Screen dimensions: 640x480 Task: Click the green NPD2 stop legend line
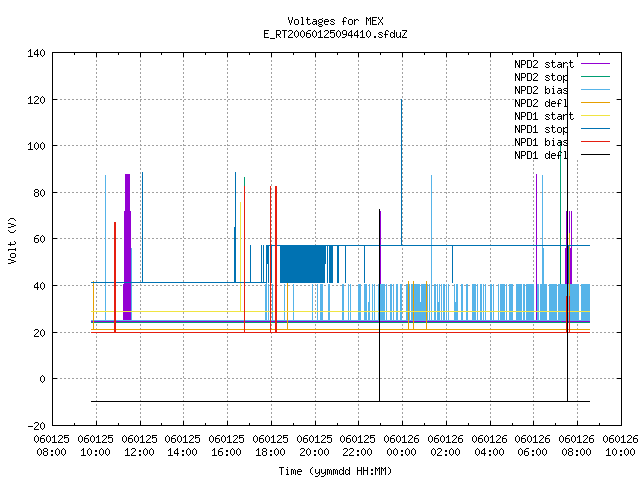click(x=596, y=76)
